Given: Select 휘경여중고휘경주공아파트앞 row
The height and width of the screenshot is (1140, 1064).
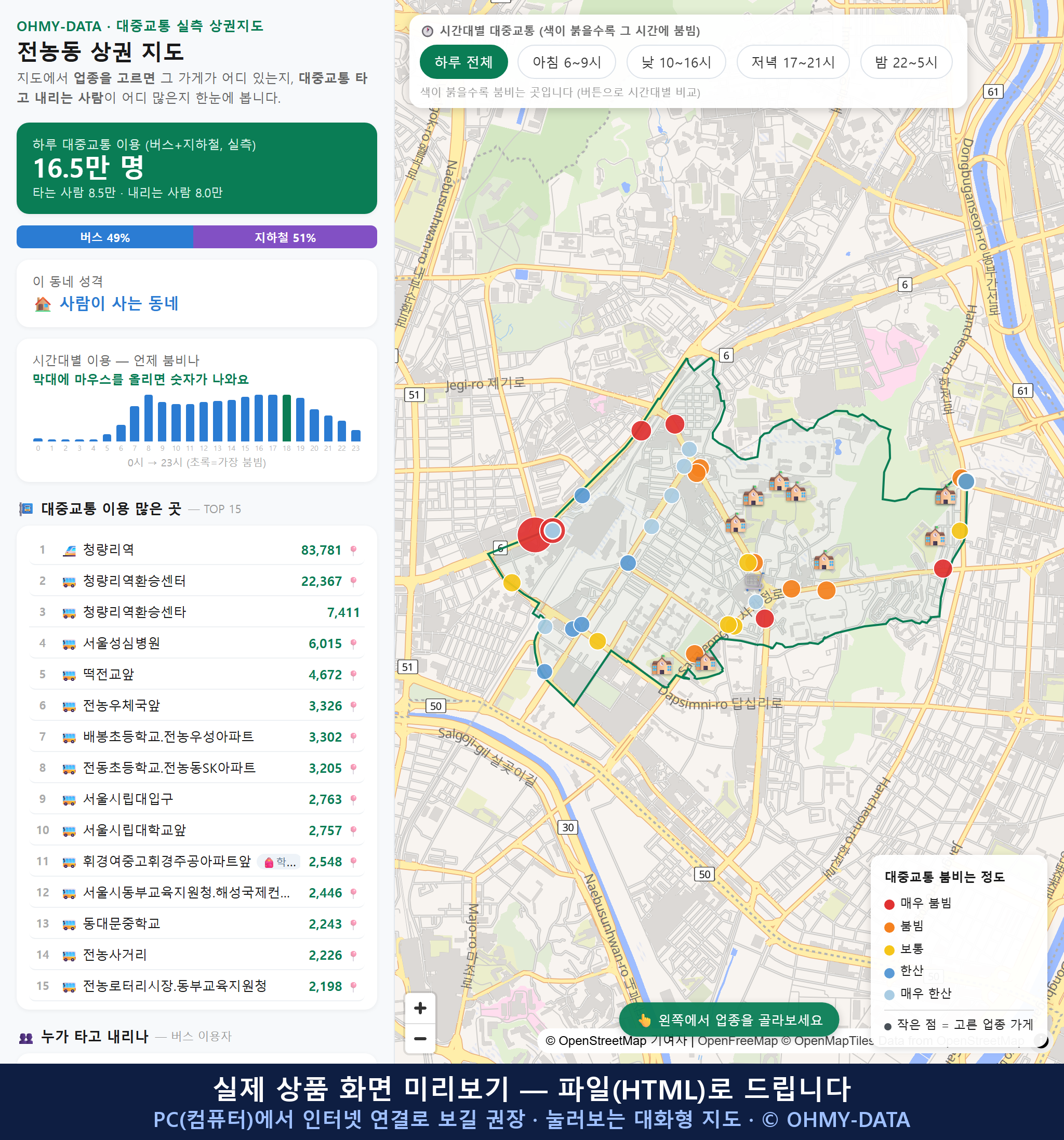Looking at the screenshot, I should (197, 861).
